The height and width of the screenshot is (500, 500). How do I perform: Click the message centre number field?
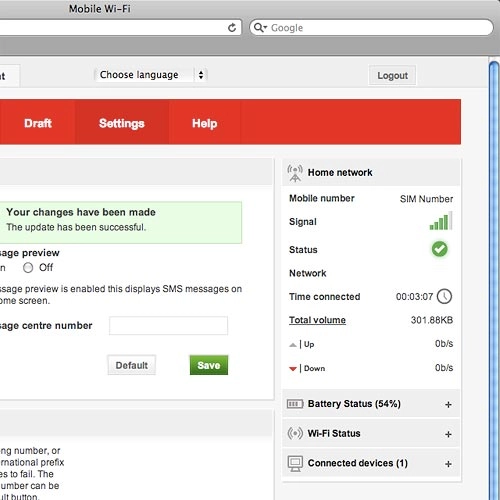tap(168, 326)
